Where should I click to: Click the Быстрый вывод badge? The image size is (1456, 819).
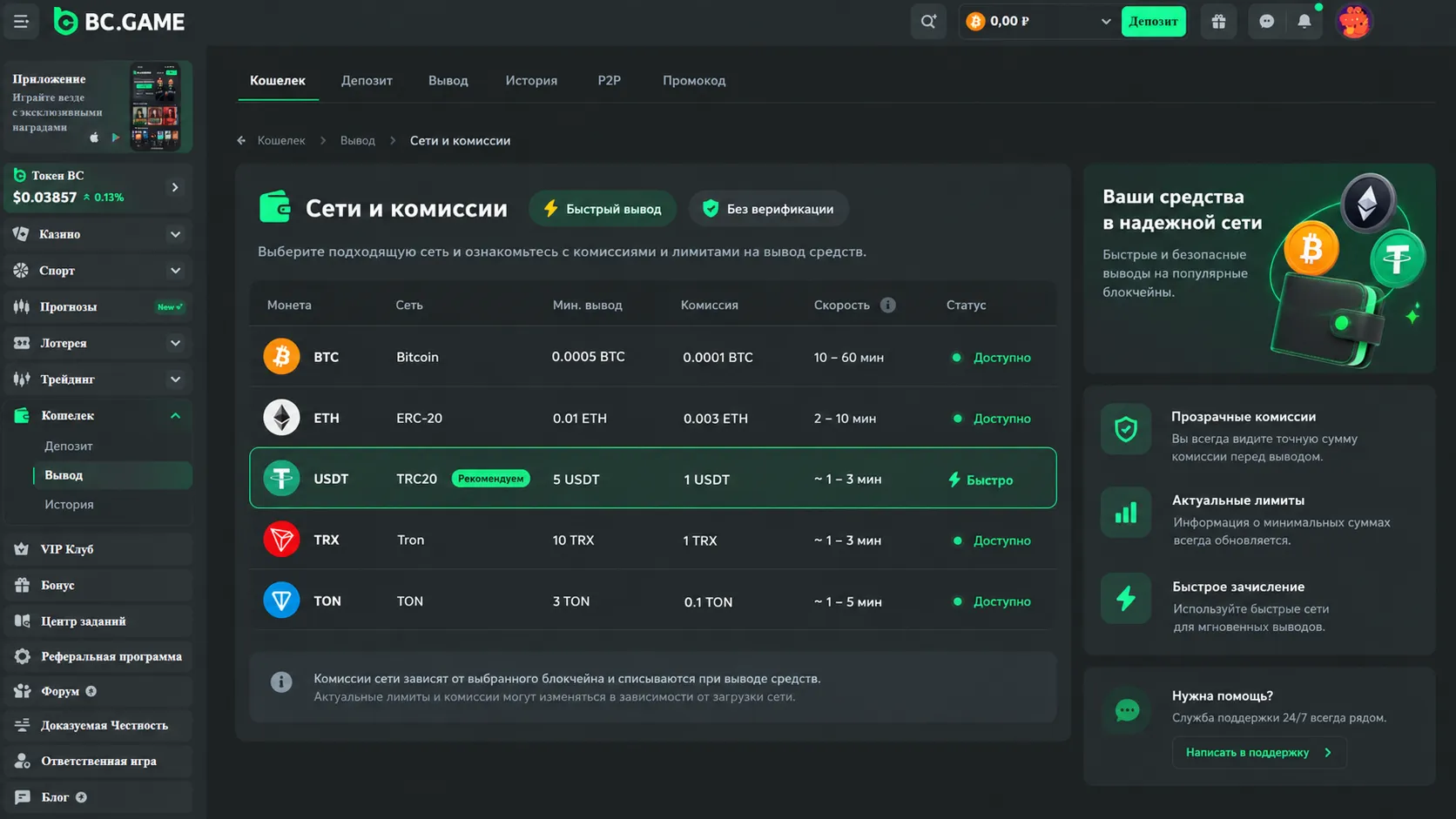pos(603,209)
